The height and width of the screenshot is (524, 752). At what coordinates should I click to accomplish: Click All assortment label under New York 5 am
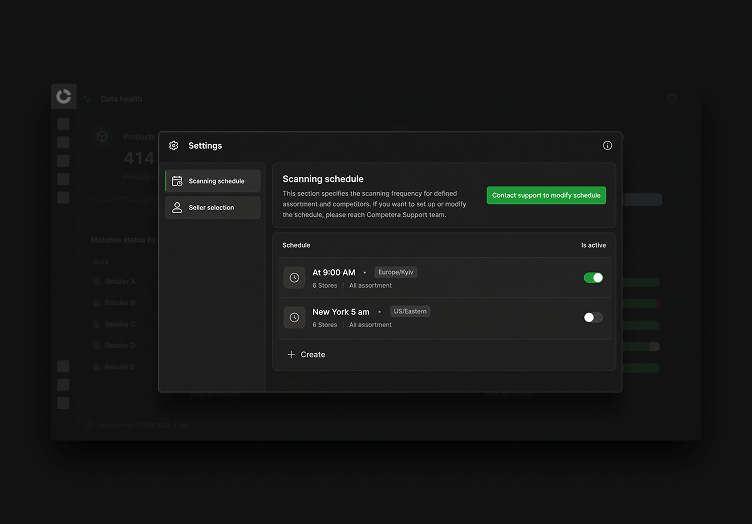point(370,325)
